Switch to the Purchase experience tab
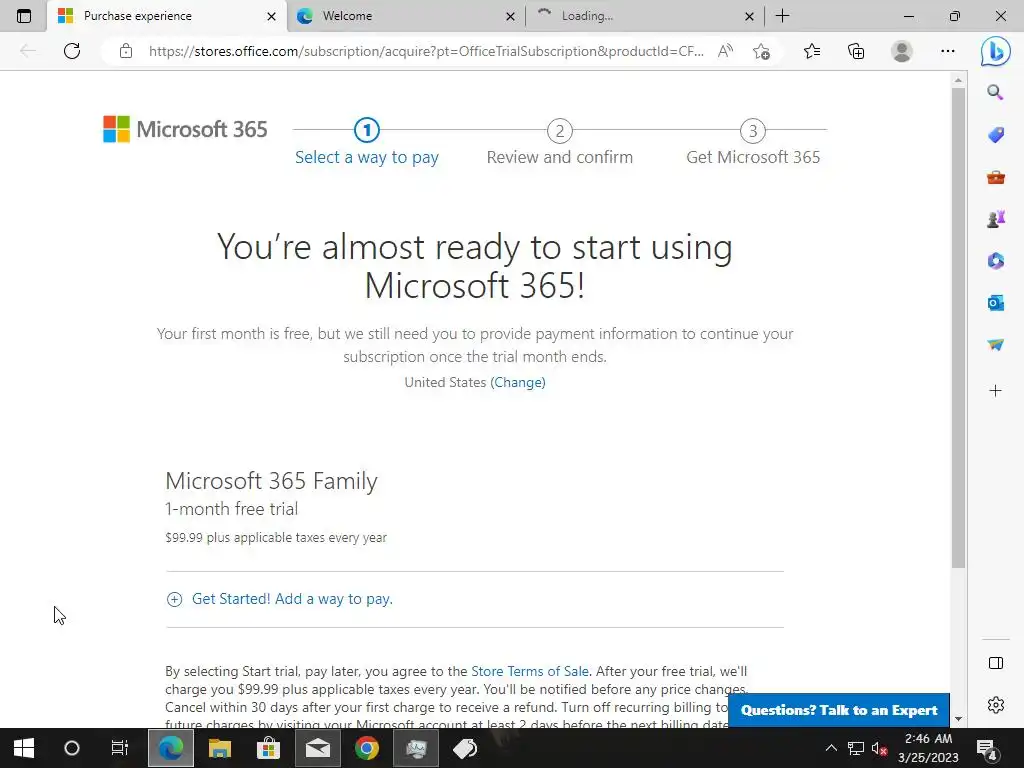Screen dimensions: 1024x768 (x=167, y=16)
